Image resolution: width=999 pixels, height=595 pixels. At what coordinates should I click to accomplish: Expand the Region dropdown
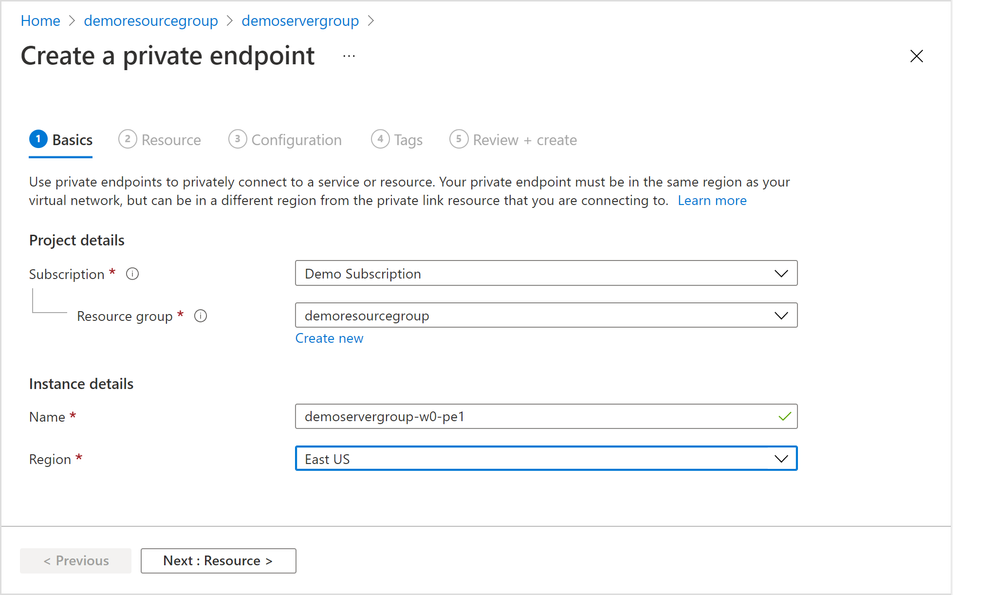click(546, 459)
